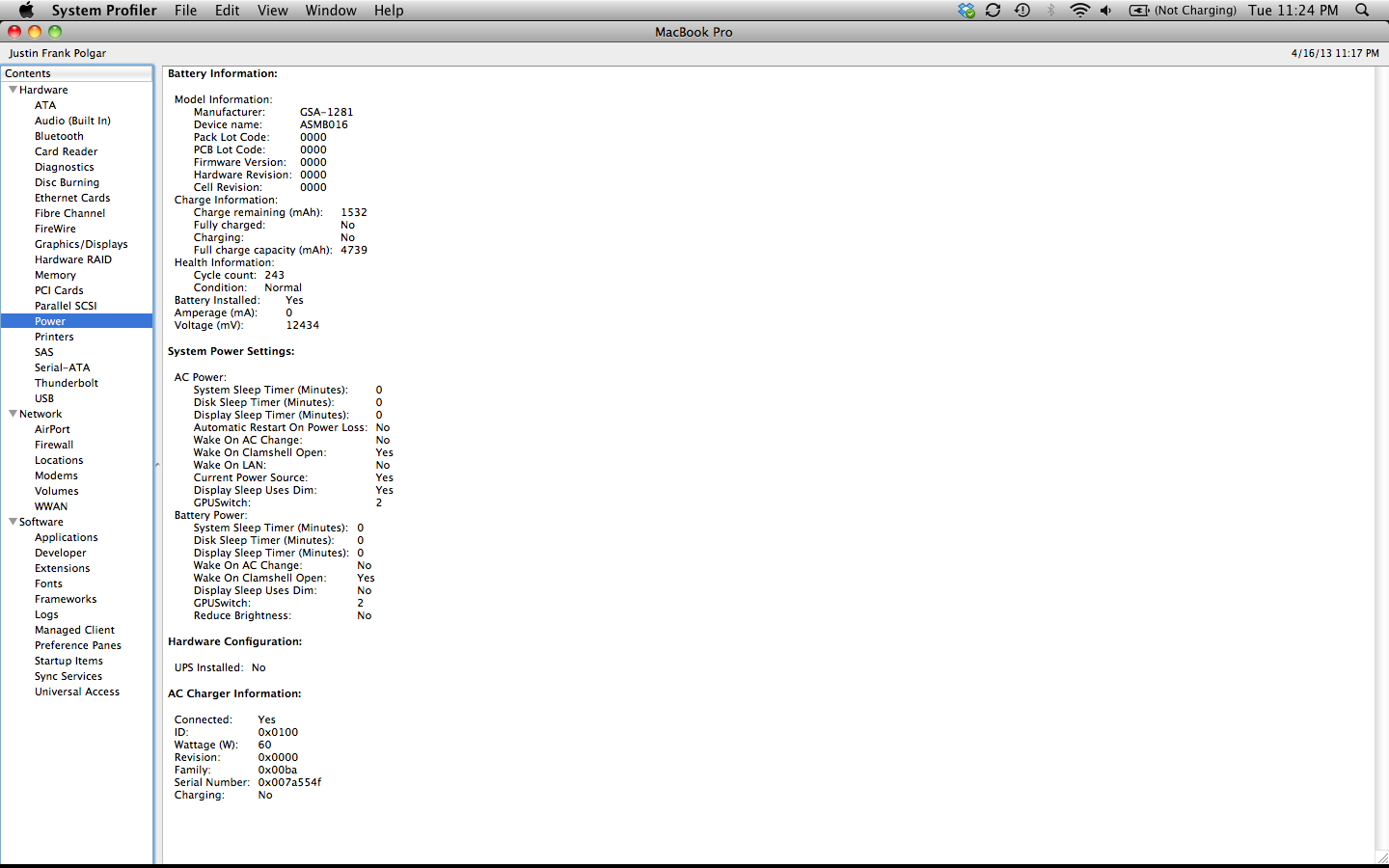
Task: Close the MacBook Pro window
Action: 14,32
